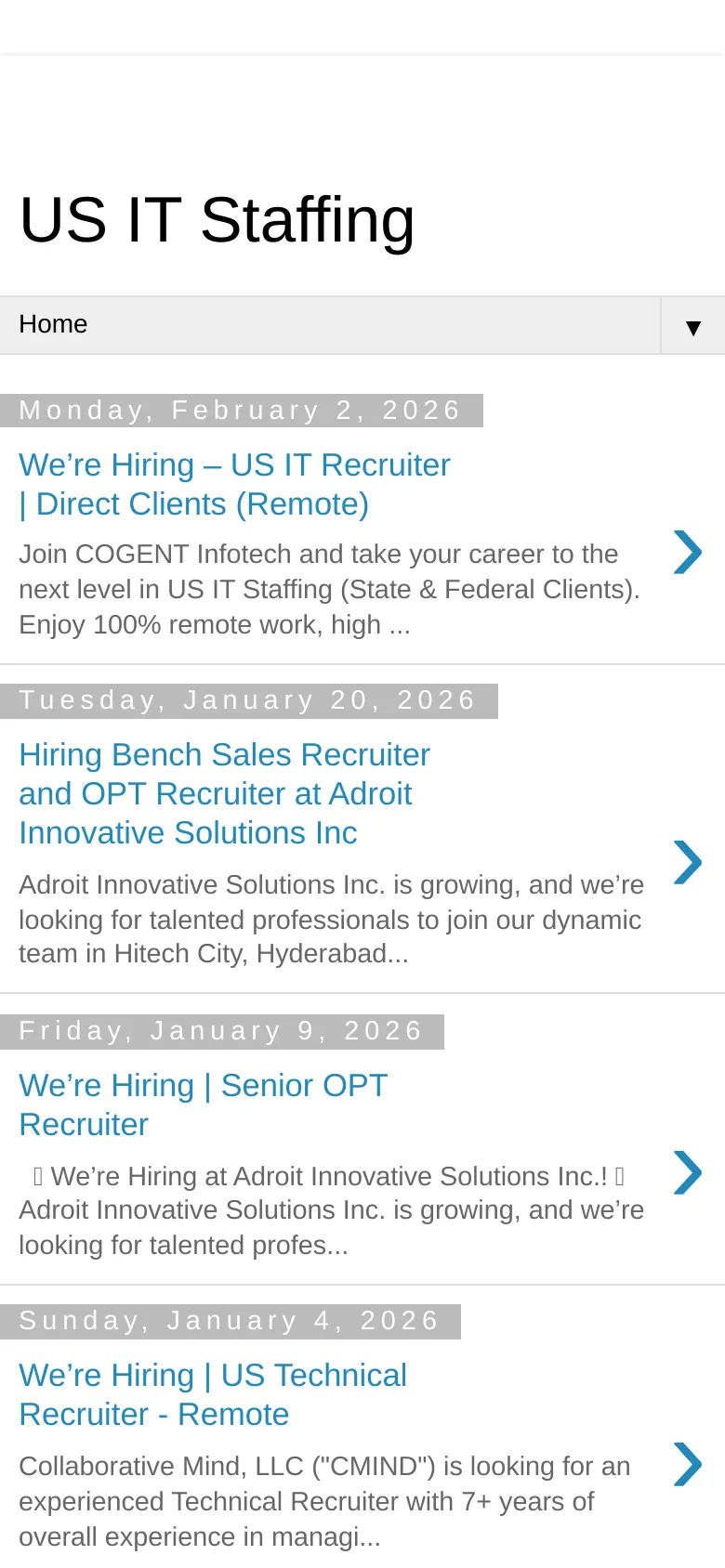
Task: Click the chevron next to the Bench Sales Recruiter post
Action: click(687, 862)
